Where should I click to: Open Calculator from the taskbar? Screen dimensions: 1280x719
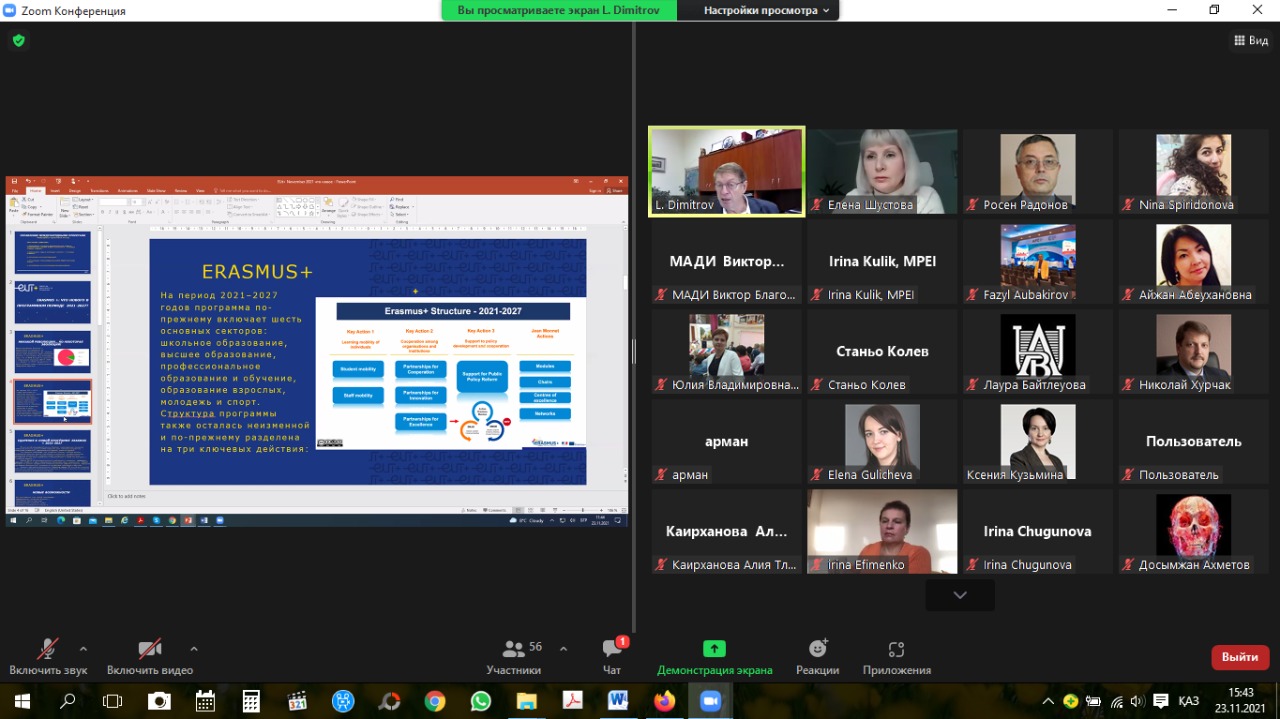251,701
